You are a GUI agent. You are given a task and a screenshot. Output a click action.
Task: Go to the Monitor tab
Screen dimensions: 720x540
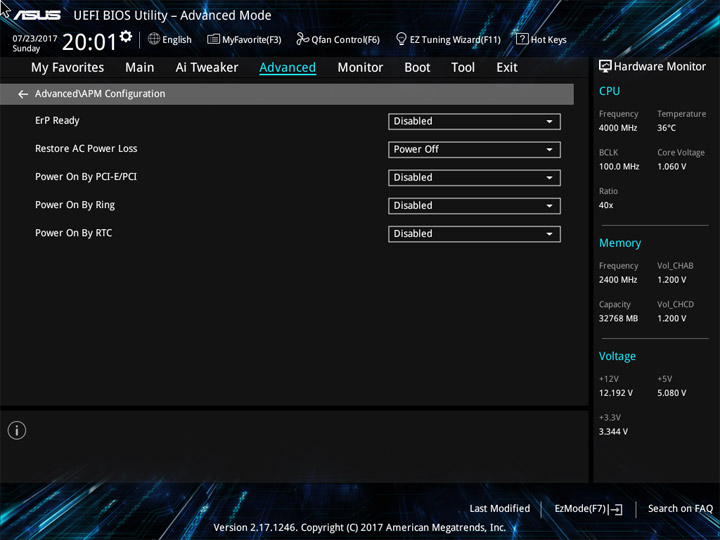point(360,68)
